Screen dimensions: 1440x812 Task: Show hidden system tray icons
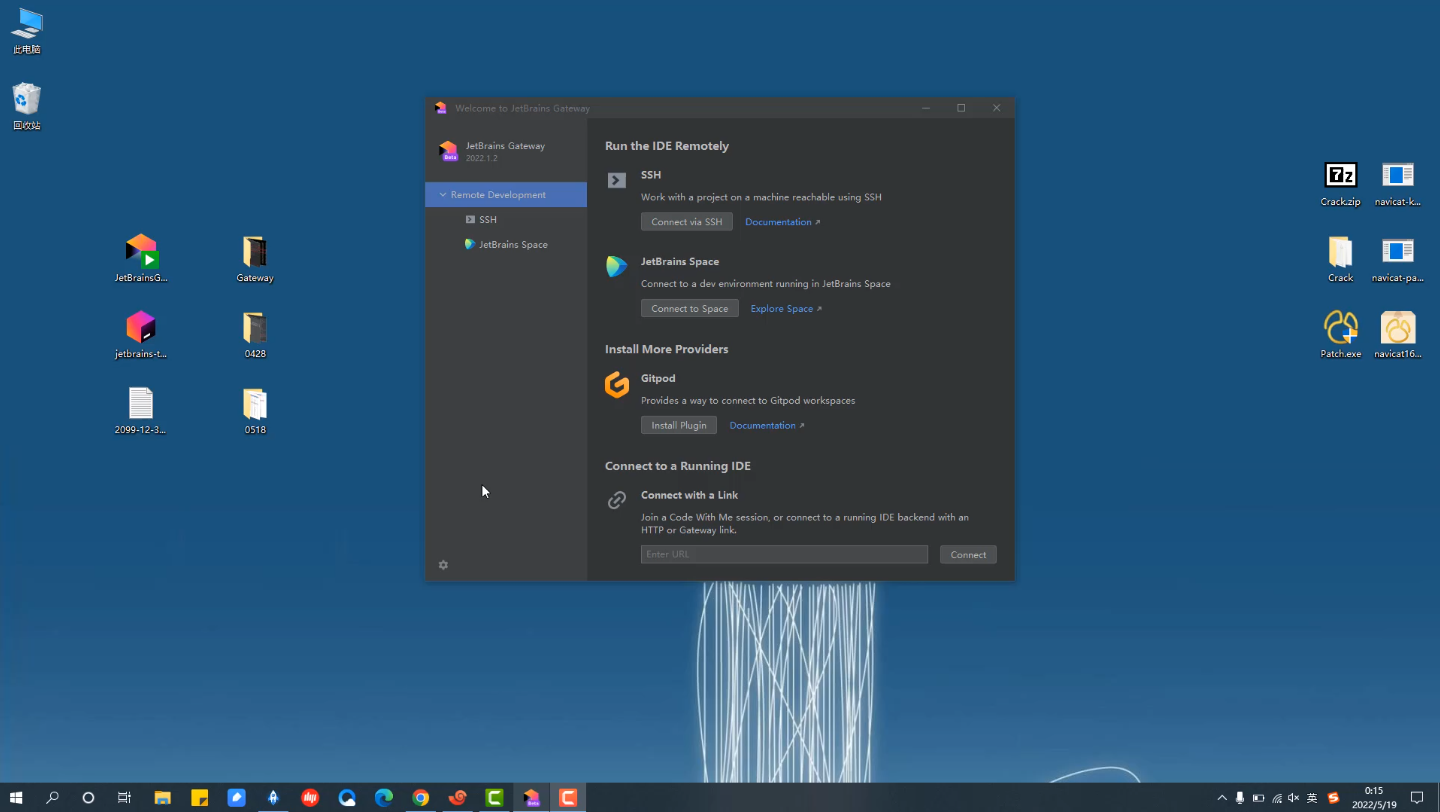(x=1222, y=798)
